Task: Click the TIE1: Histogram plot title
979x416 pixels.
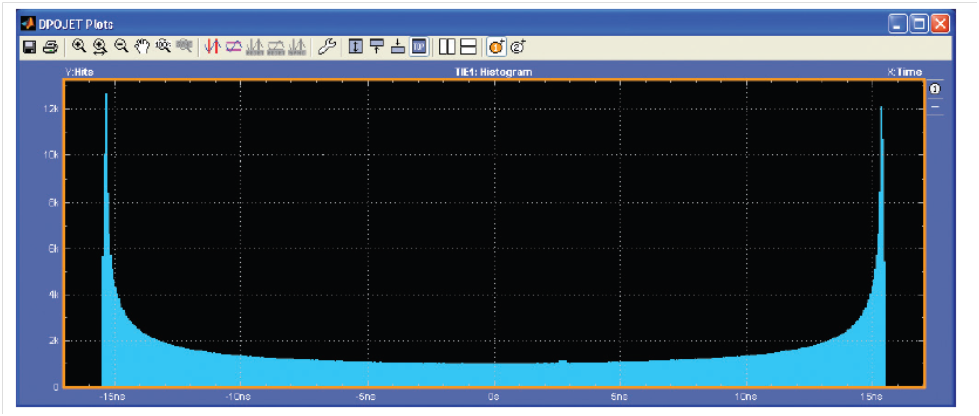Action: [x=489, y=72]
